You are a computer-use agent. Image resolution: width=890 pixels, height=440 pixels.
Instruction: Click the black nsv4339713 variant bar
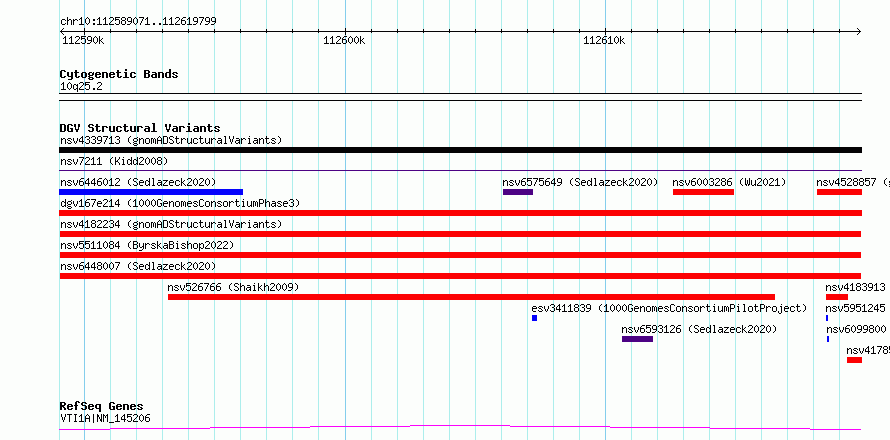pyautogui.click(x=460, y=150)
